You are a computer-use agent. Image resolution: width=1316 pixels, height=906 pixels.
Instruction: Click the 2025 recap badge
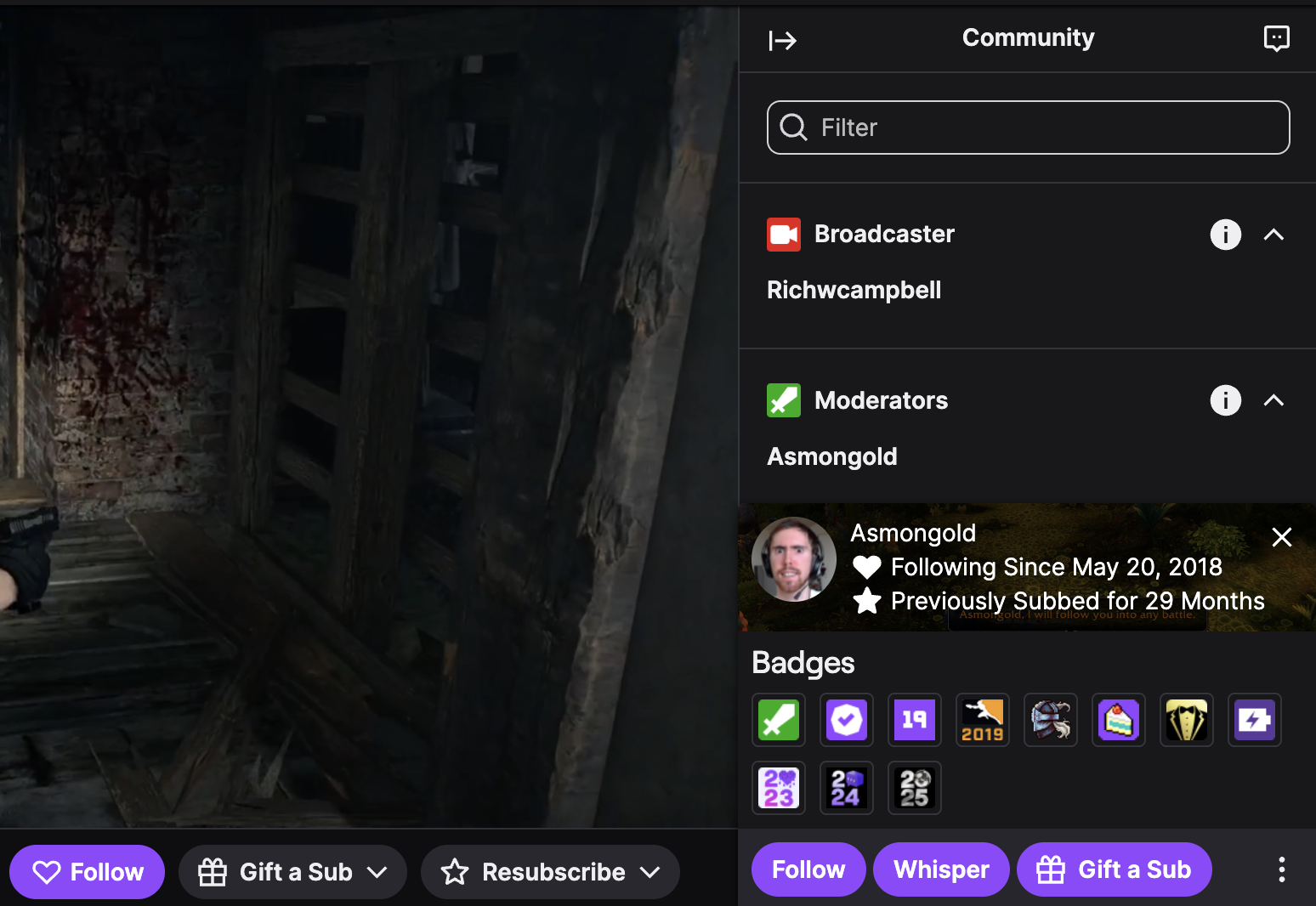coord(915,788)
